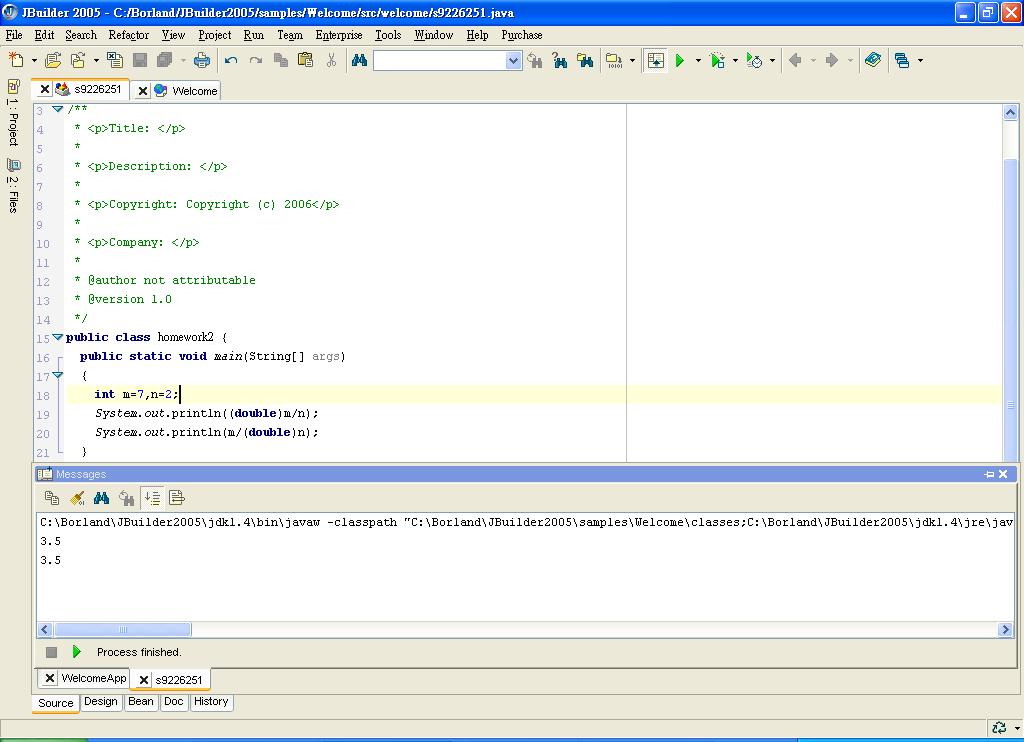The height and width of the screenshot is (742, 1024).
Task: Collapse the main method fold at line 17
Action: coord(57,375)
